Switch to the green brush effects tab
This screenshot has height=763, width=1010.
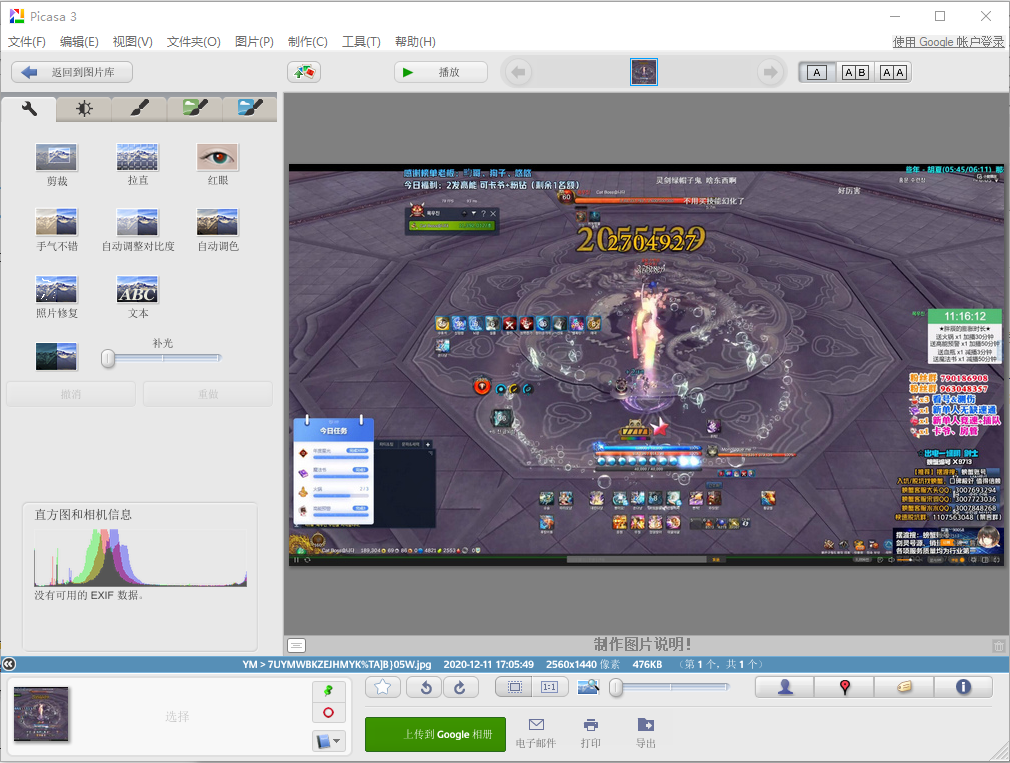pyautogui.click(x=195, y=109)
